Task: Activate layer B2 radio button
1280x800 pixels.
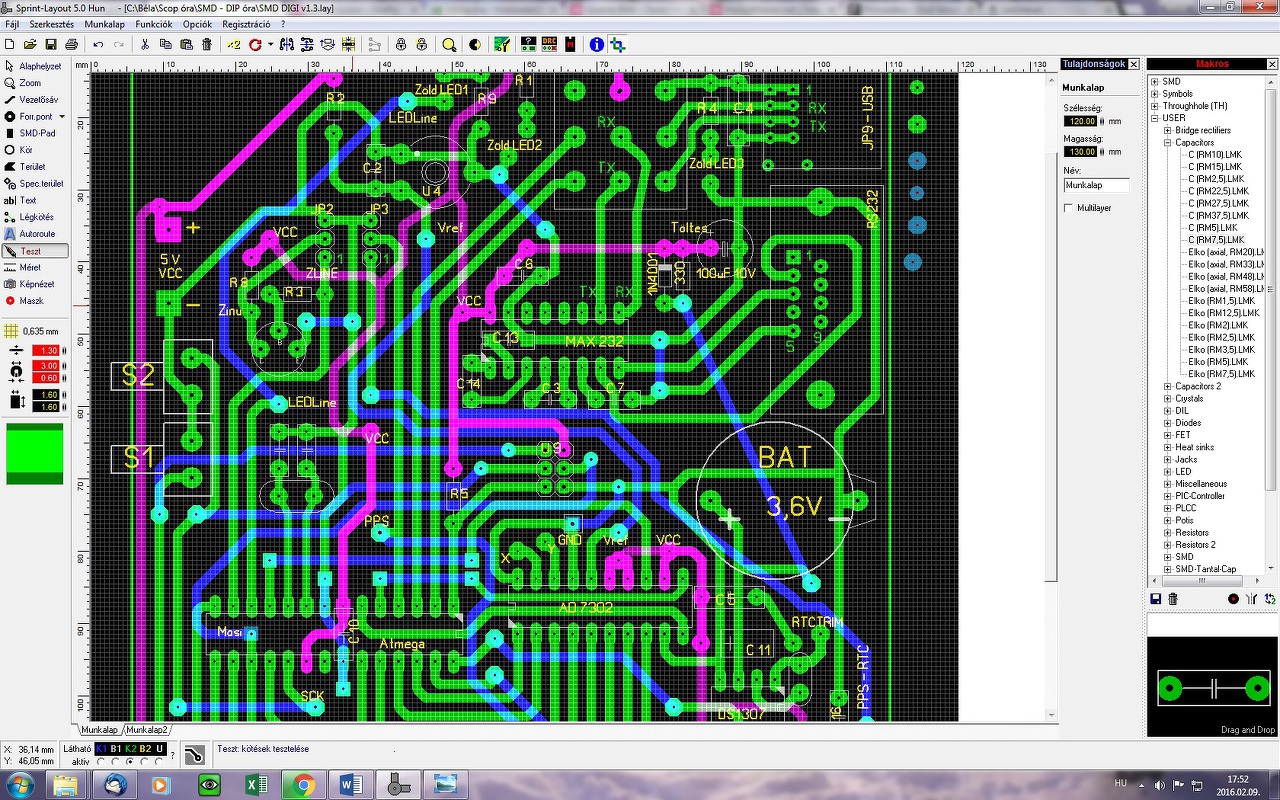Action: click(x=146, y=761)
